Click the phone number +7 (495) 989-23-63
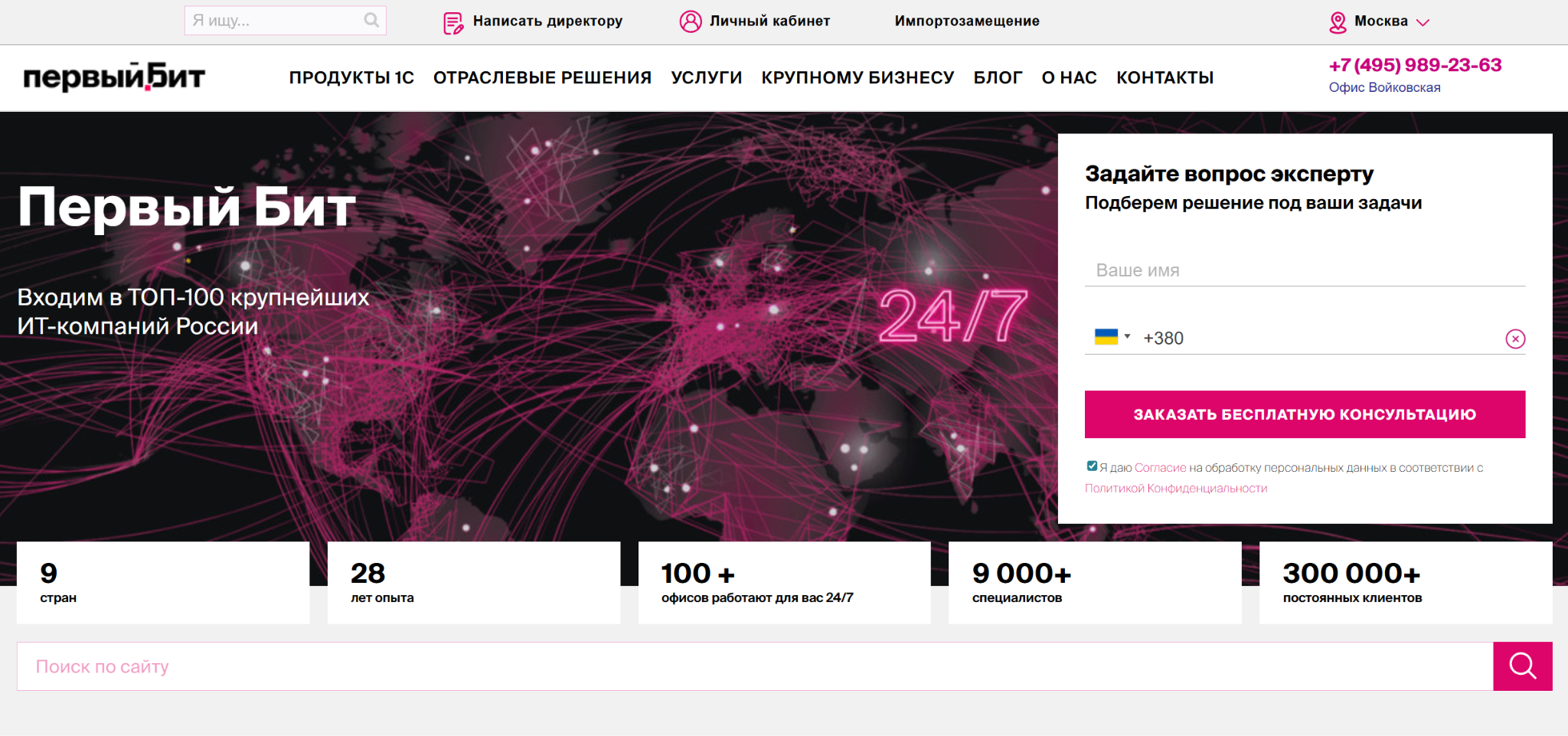 coord(1415,65)
